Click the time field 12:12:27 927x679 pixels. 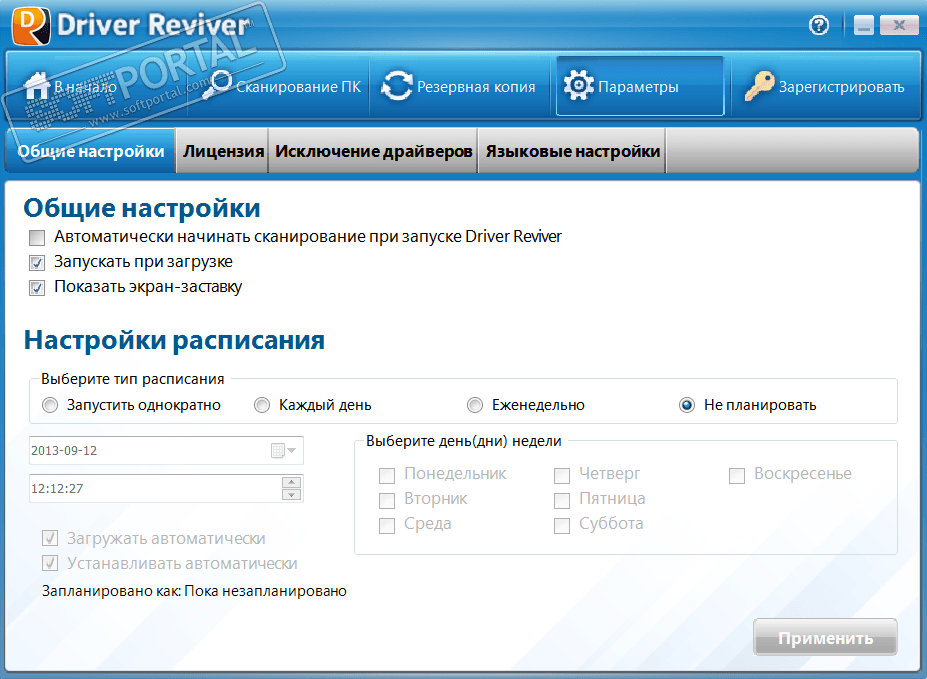166,489
